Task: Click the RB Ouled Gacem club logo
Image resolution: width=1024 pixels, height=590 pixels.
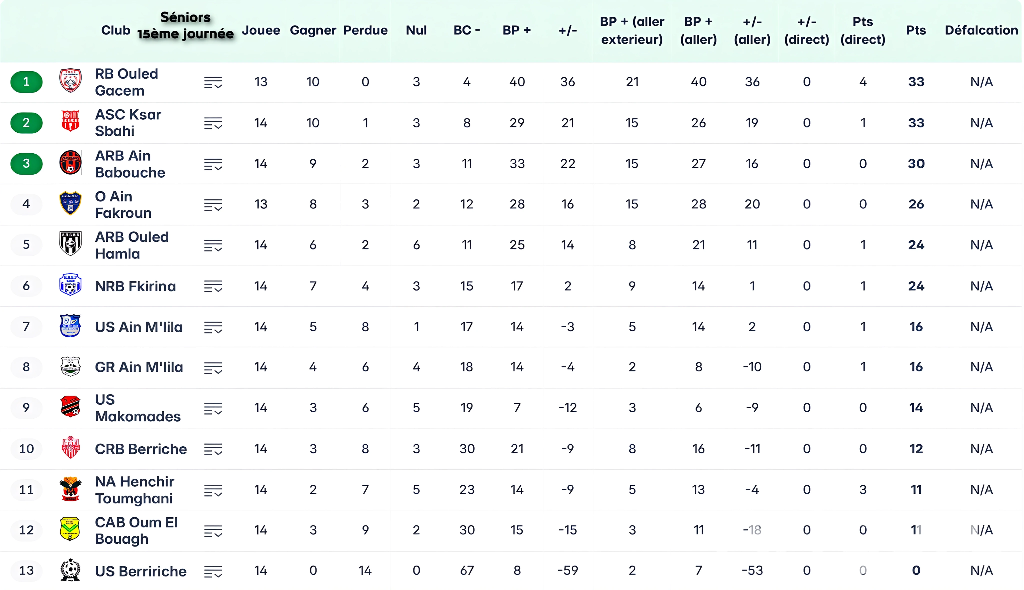Action: 70,82
